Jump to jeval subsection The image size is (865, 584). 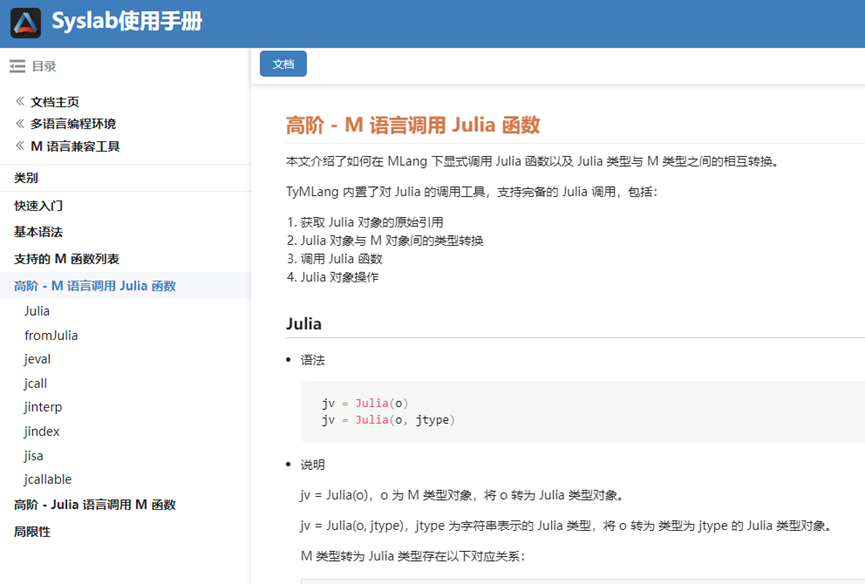click(x=38, y=359)
